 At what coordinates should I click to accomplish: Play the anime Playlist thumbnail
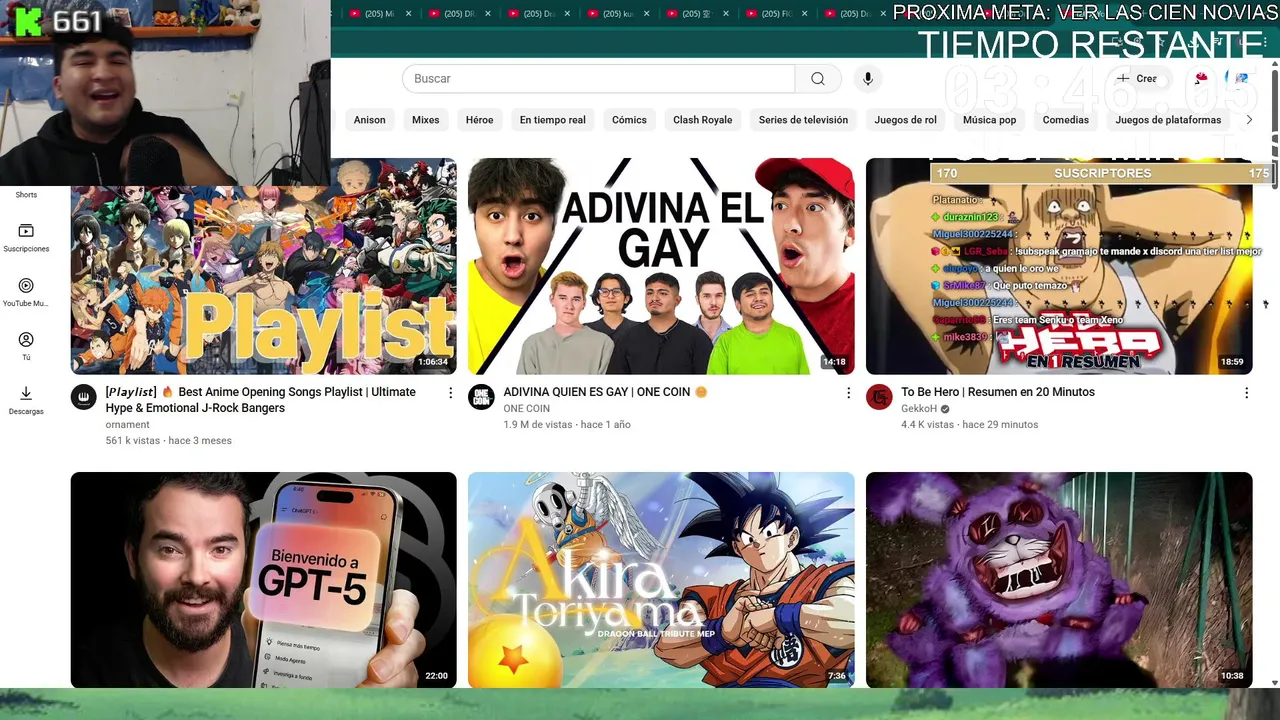coord(263,266)
